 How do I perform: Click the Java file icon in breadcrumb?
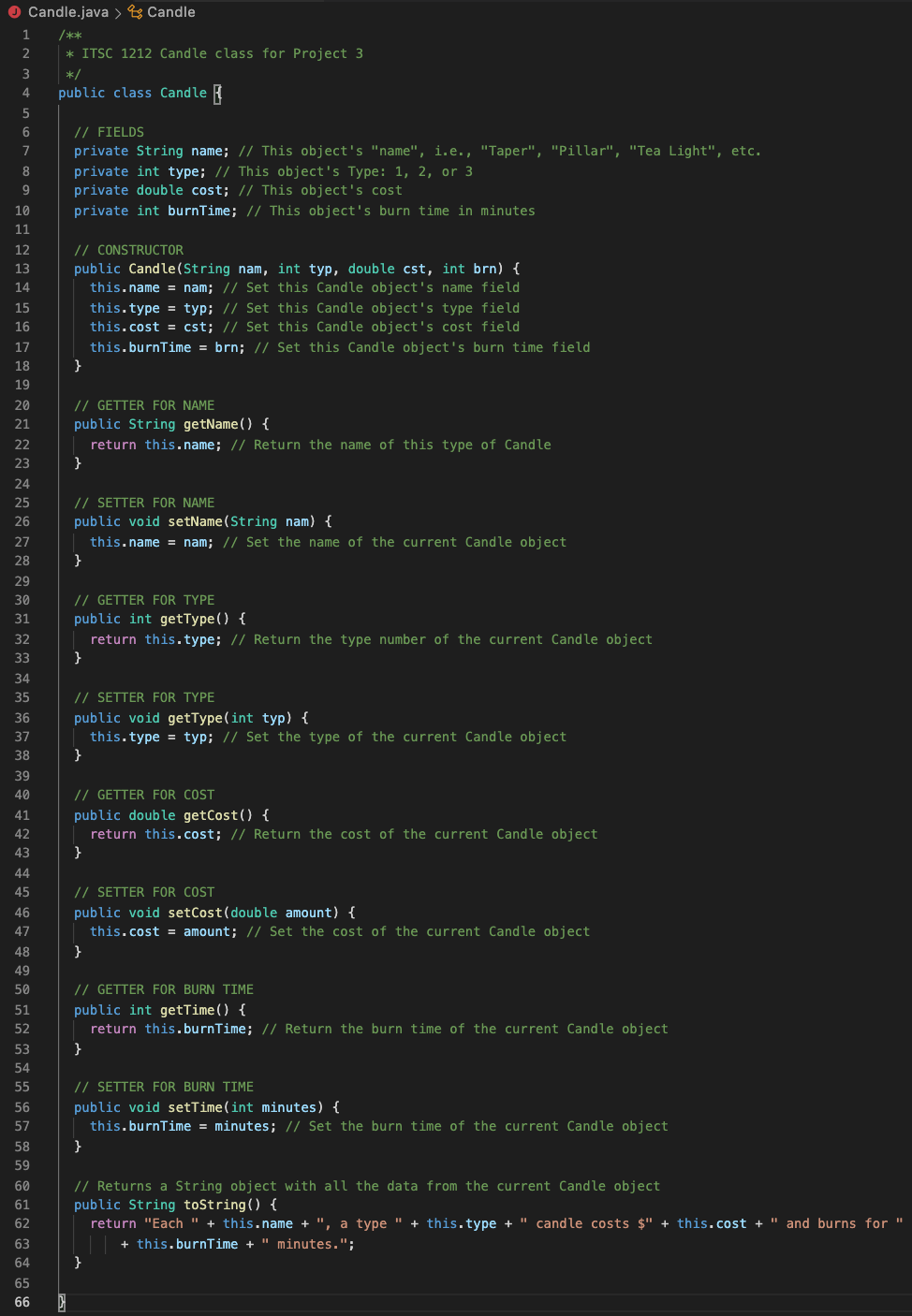(14, 12)
